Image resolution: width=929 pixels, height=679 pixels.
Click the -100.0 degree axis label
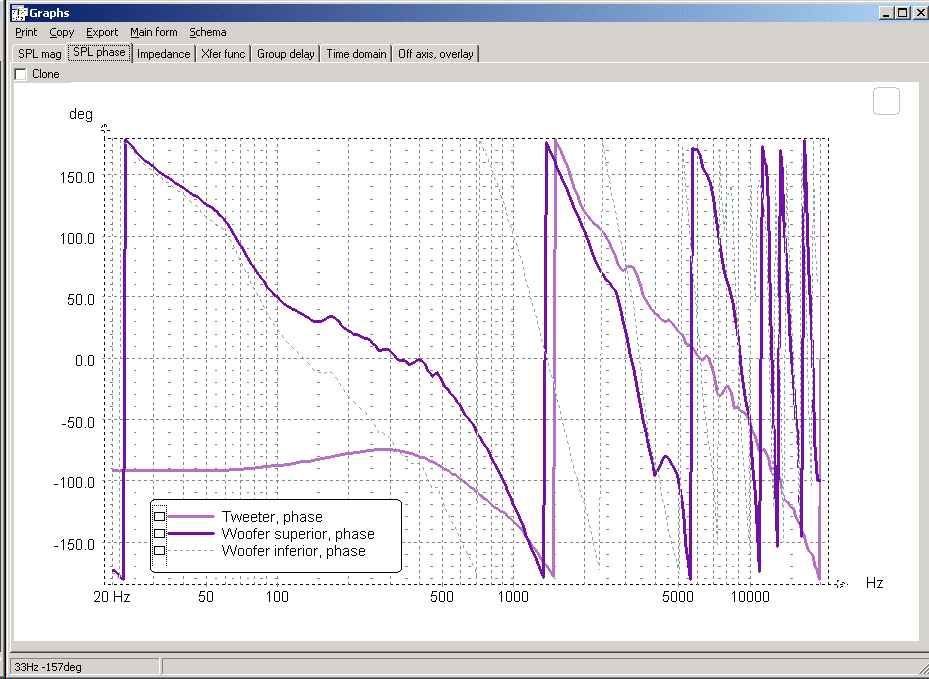[74, 483]
